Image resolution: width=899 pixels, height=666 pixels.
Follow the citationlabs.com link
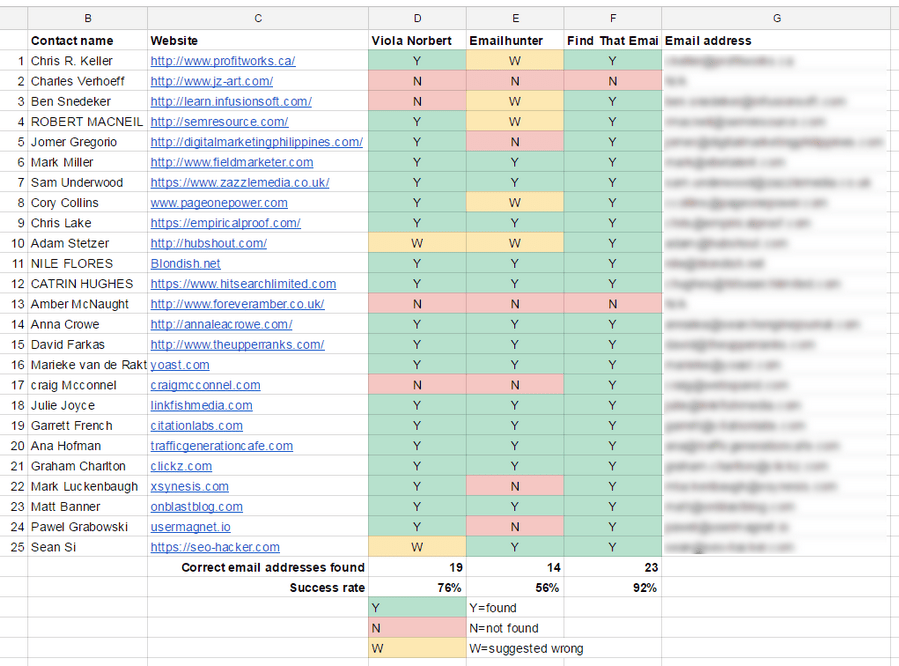pyautogui.click(x=197, y=426)
